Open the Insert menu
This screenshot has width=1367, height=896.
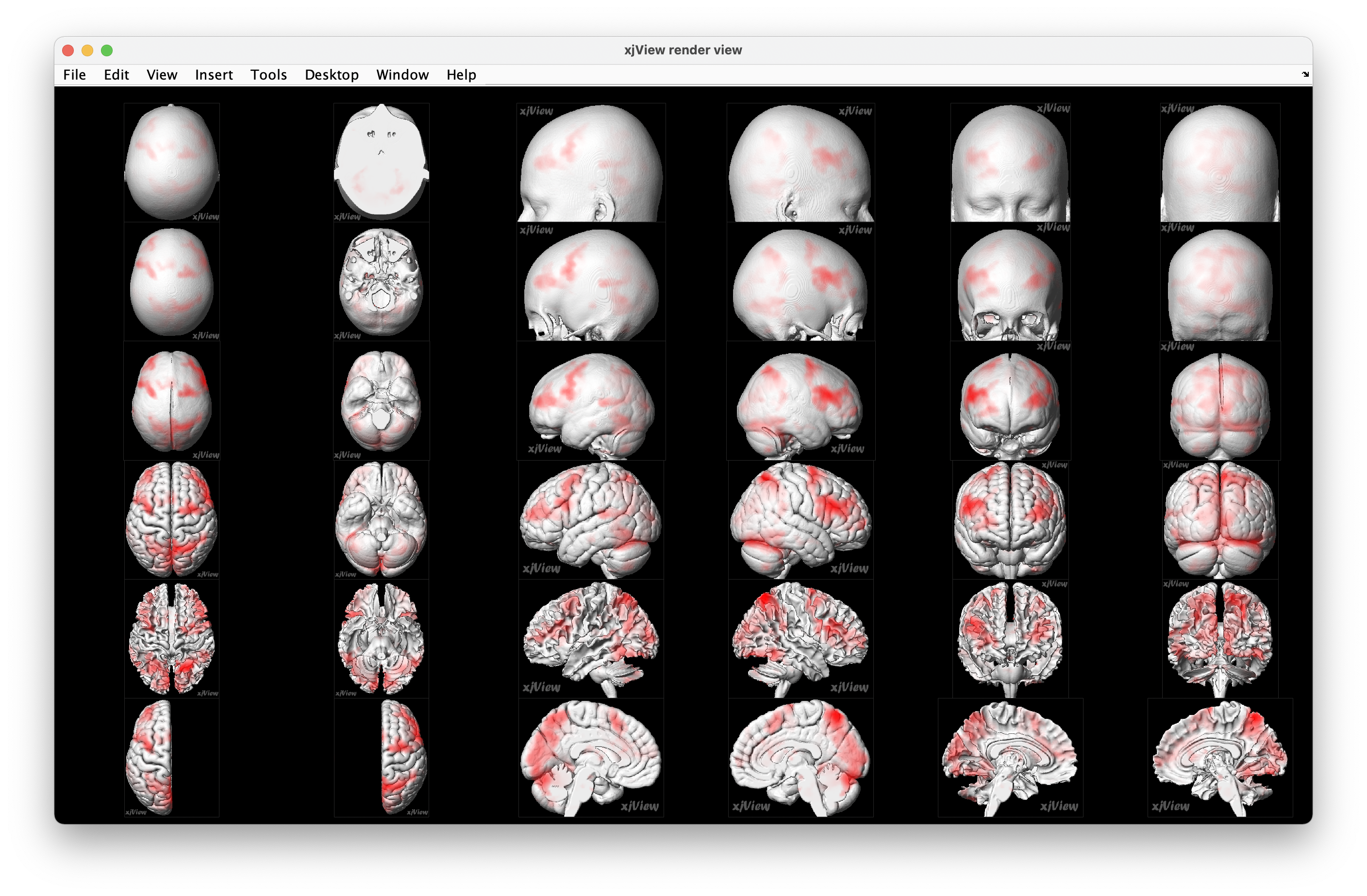[214, 75]
